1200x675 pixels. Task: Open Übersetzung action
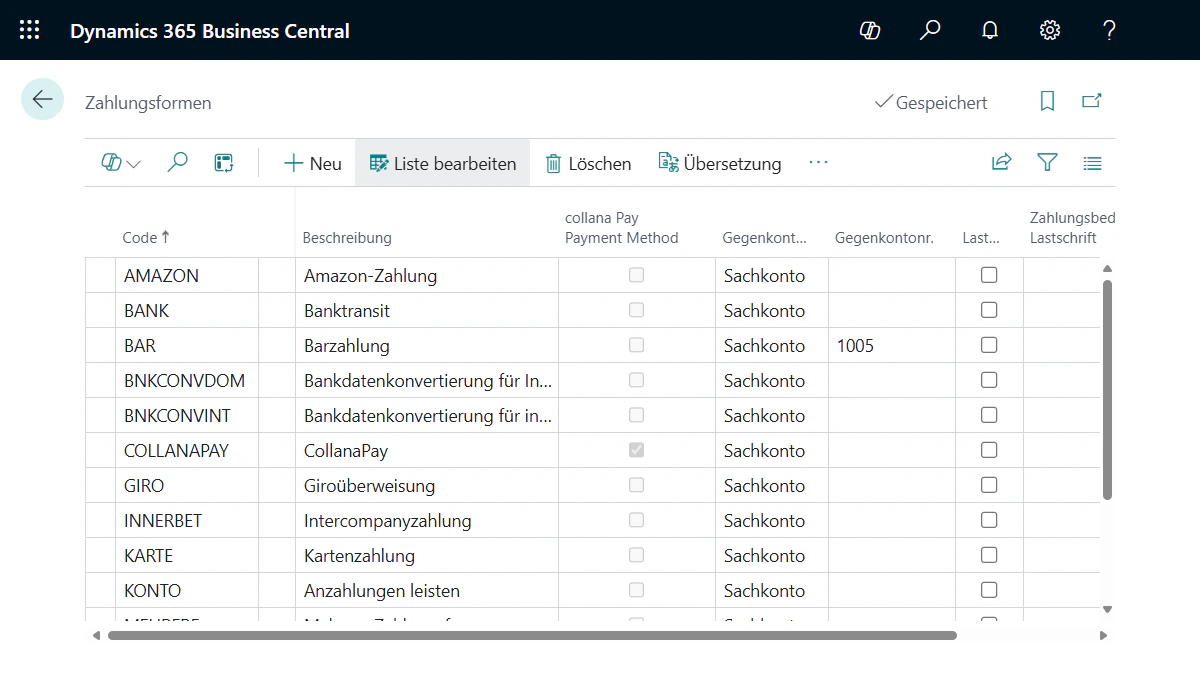pos(720,163)
